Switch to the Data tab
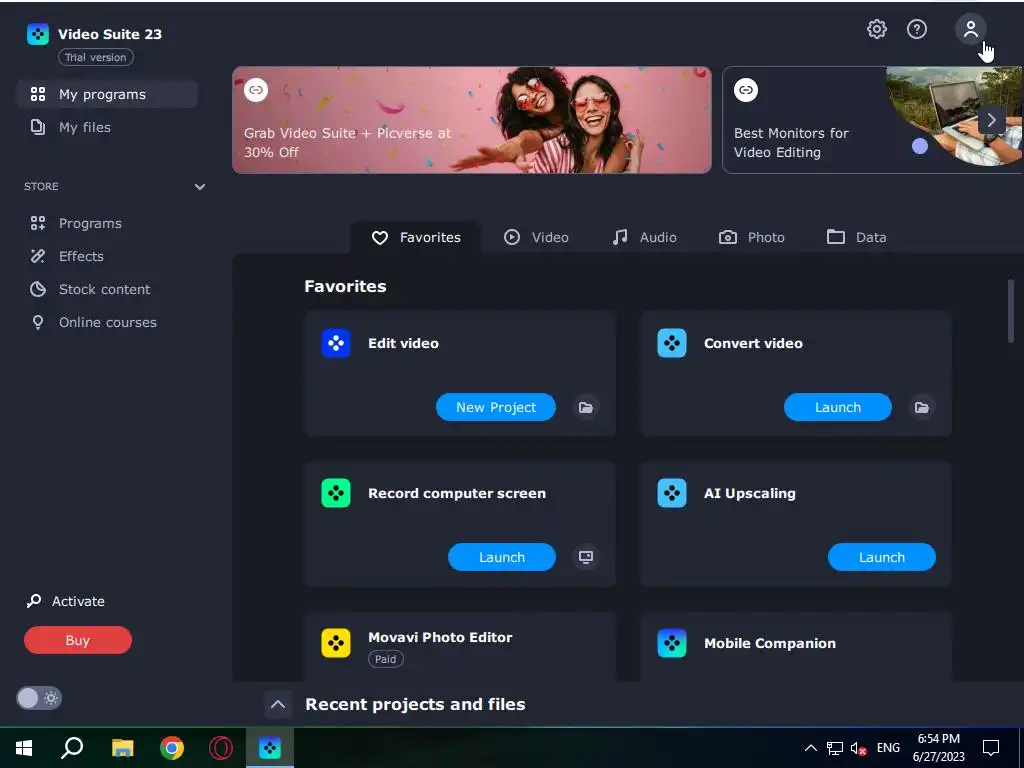Image resolution: width=1024 pixels, height=768 pixels. point(857,237)
